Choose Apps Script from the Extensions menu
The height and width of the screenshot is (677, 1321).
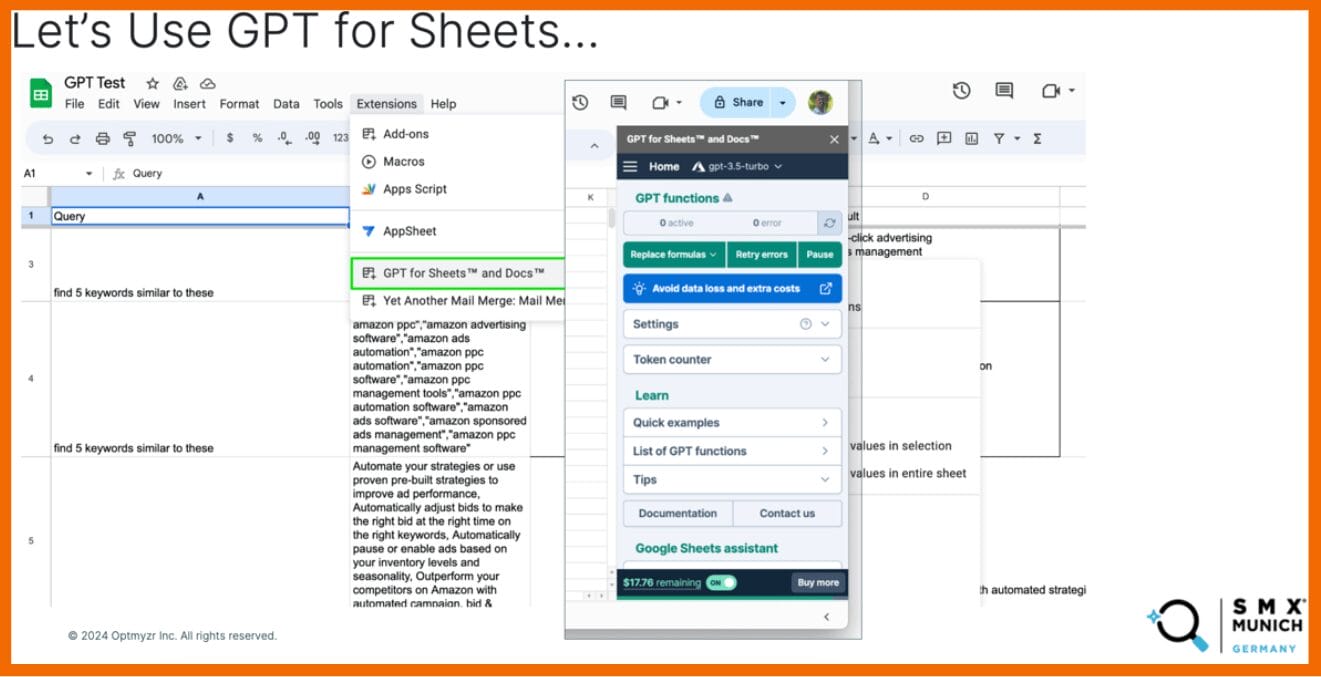pyautogui.click(x=414, y=189)
